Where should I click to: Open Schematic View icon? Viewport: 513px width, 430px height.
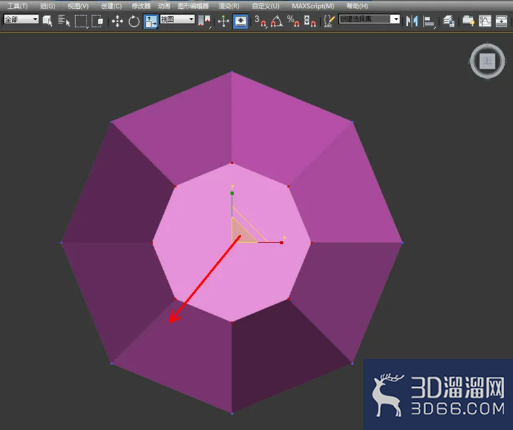pos(502,22)
